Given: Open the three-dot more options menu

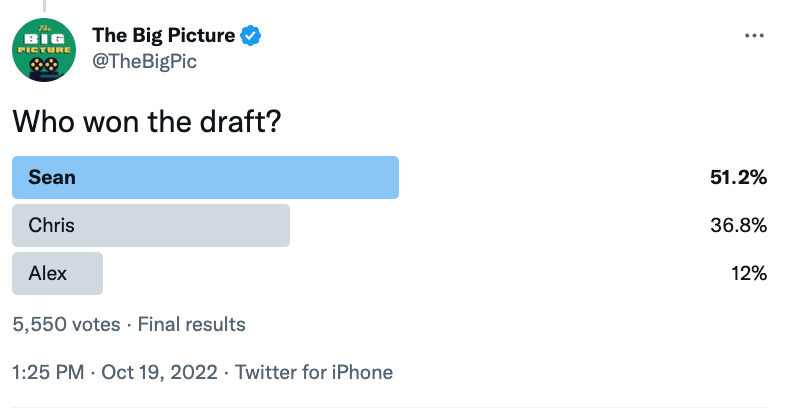Looking at the screenshot, I should tap(755, 36).
